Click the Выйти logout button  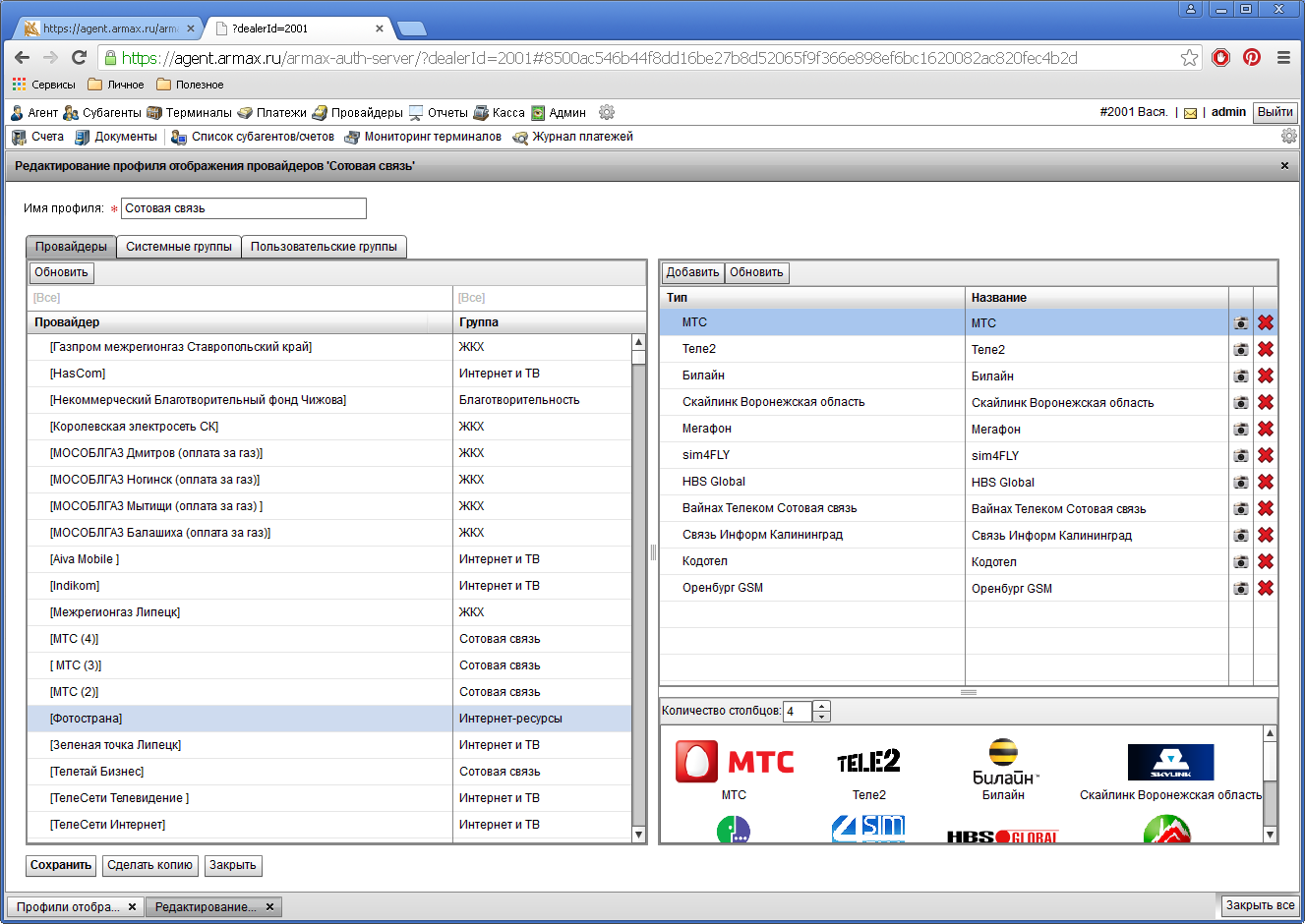tap(1275, 112)
